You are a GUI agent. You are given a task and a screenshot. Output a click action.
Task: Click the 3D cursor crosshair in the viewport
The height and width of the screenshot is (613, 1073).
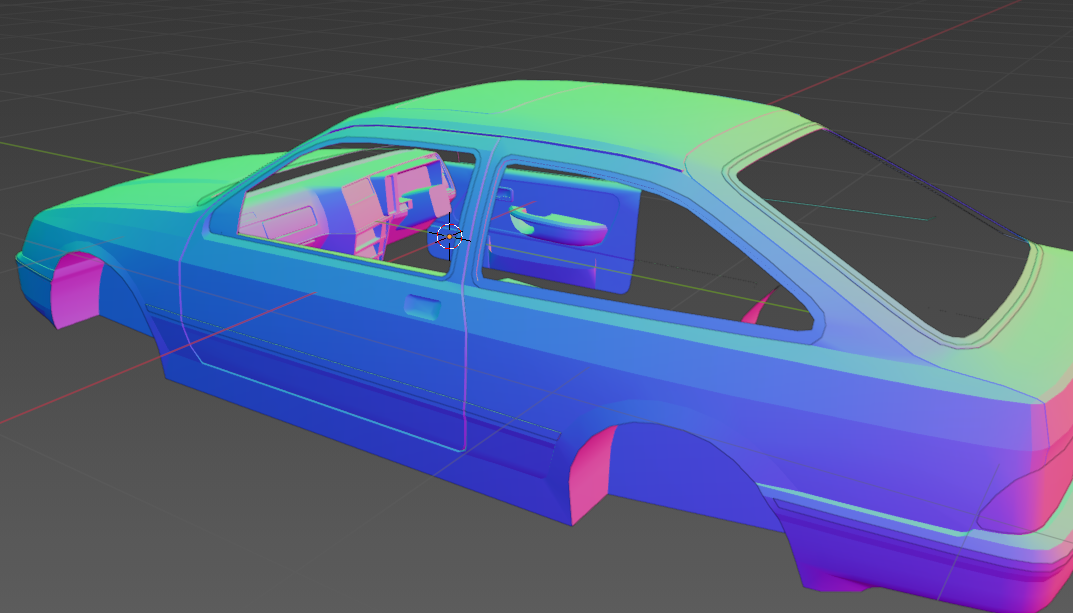tap(450, 237)
